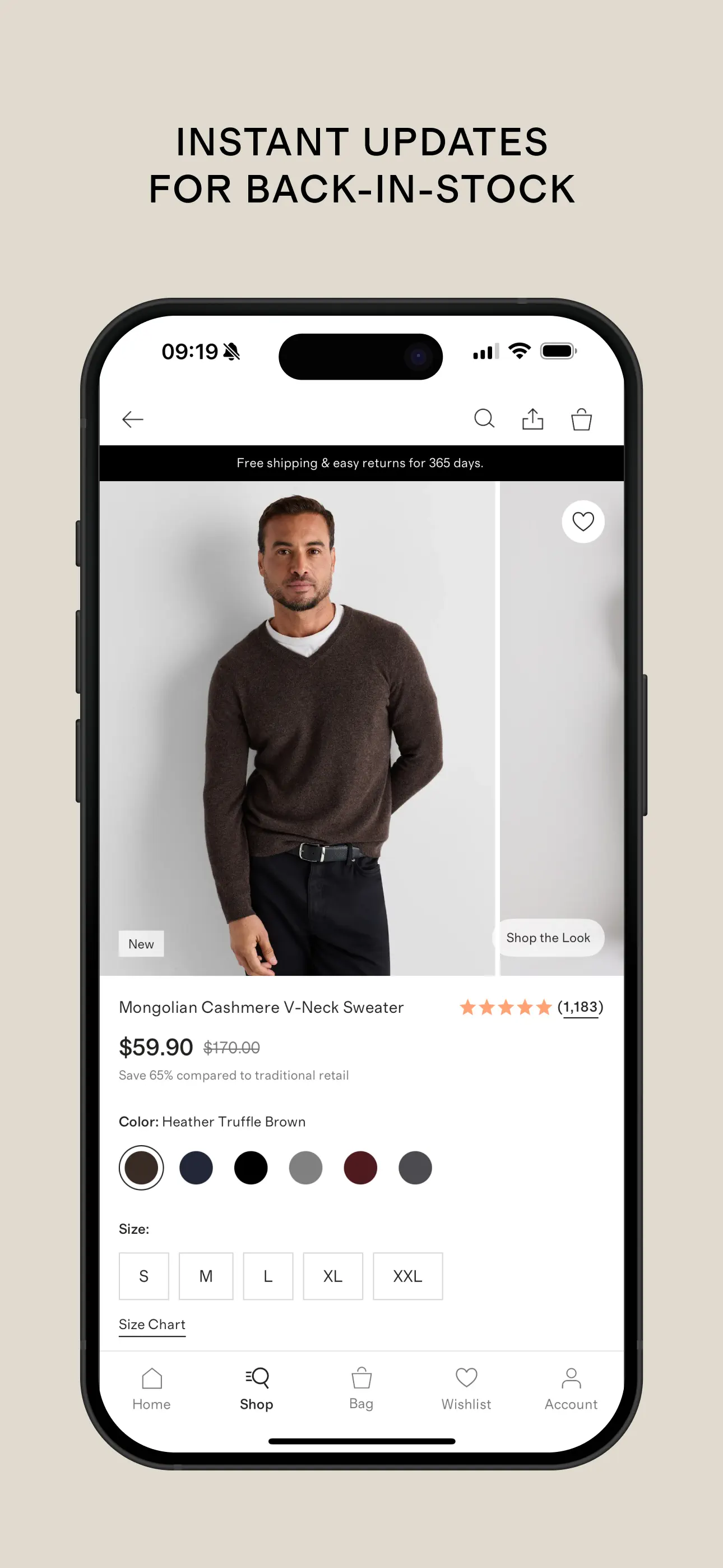Open the Size Chart link
Viewport: 723px width, 1568px height.
[152, 1325]
